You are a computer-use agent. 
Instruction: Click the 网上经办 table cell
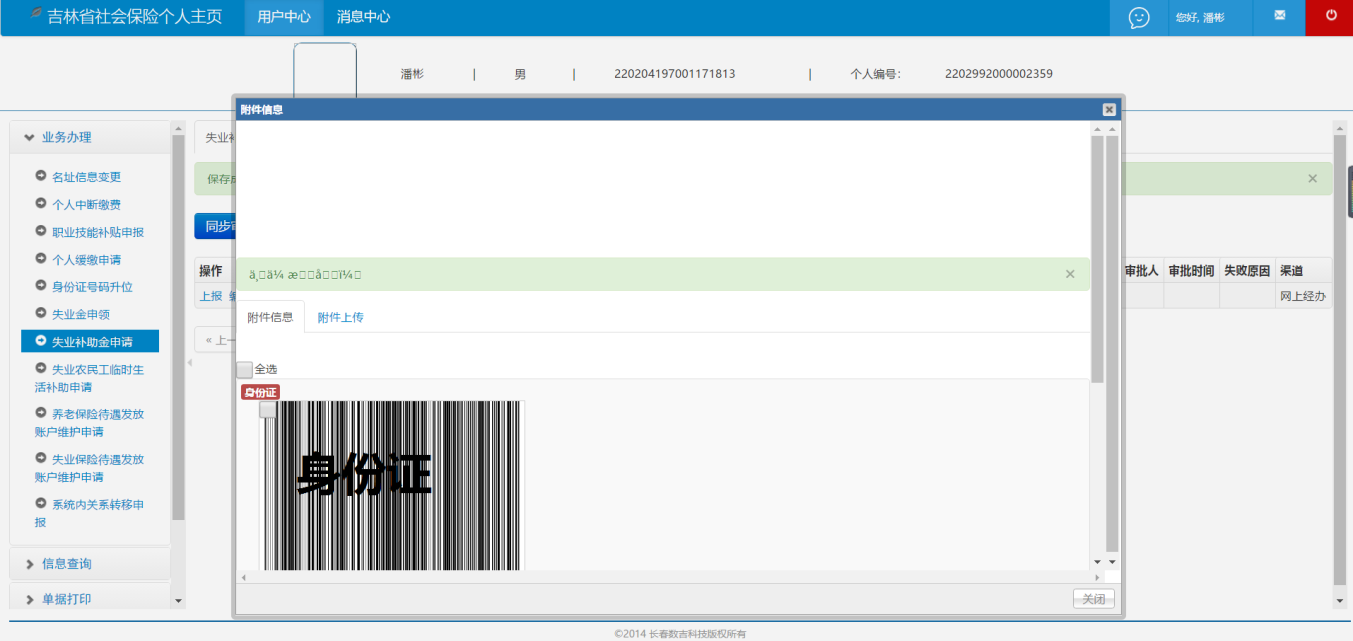(x=1303, y=296)
